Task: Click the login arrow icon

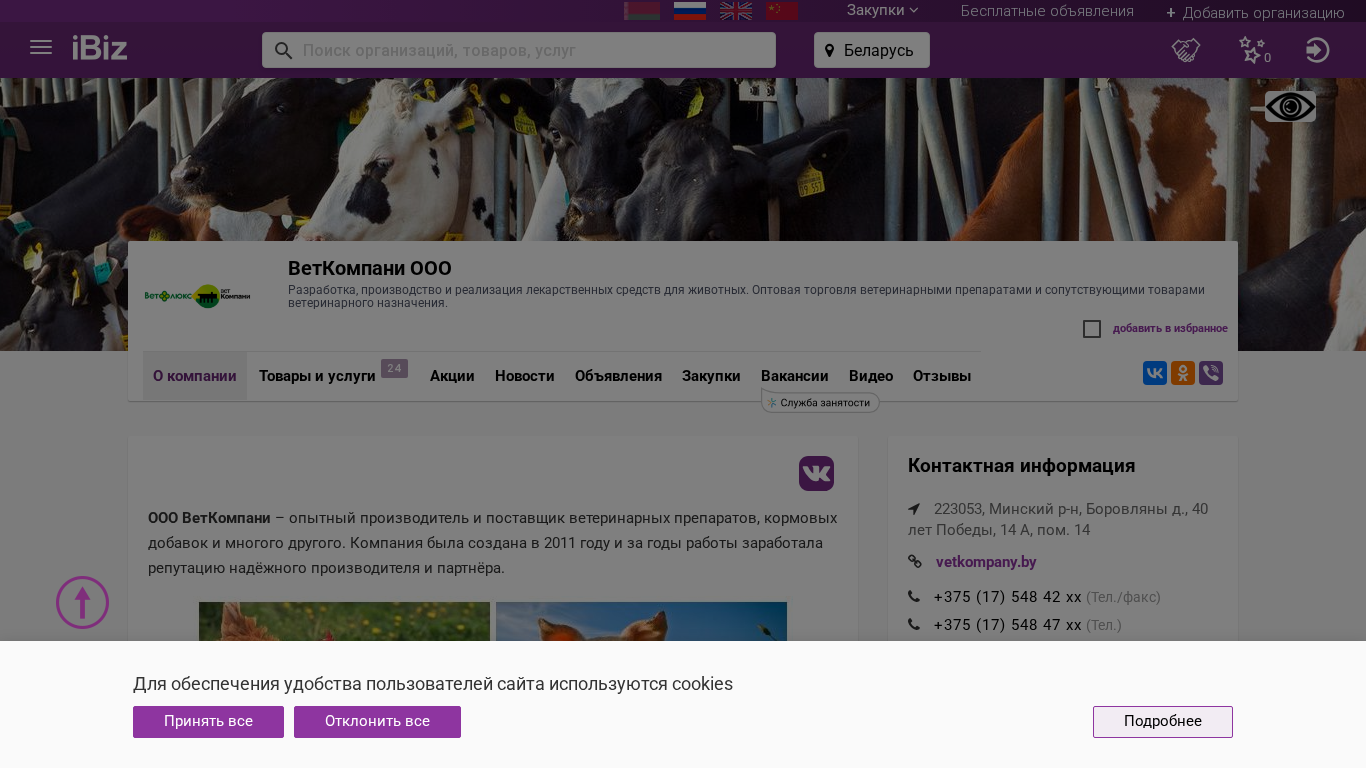Action: pos(1317,50)
